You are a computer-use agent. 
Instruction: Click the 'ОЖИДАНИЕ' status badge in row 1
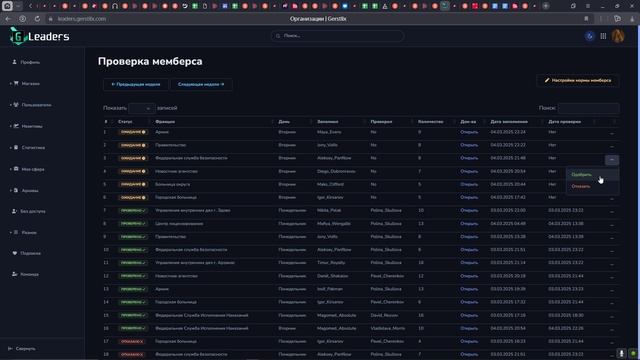point(133,132)
